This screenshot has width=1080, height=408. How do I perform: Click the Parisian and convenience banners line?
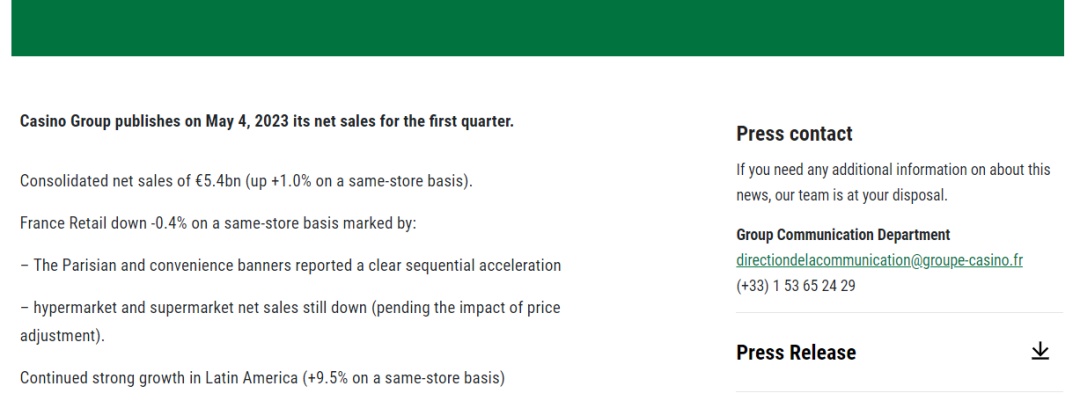[x=290, y=265]
